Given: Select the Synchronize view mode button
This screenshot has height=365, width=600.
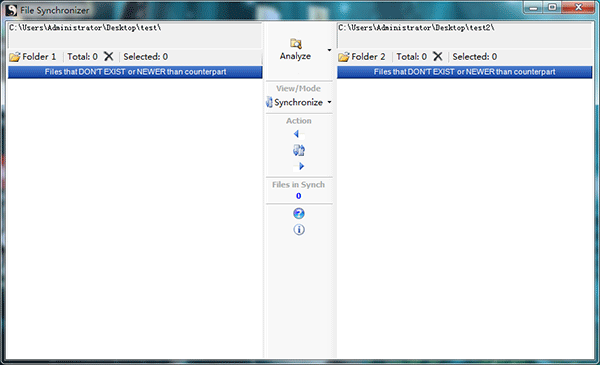Looking at the screenshot, I should [x=295, y=102].
